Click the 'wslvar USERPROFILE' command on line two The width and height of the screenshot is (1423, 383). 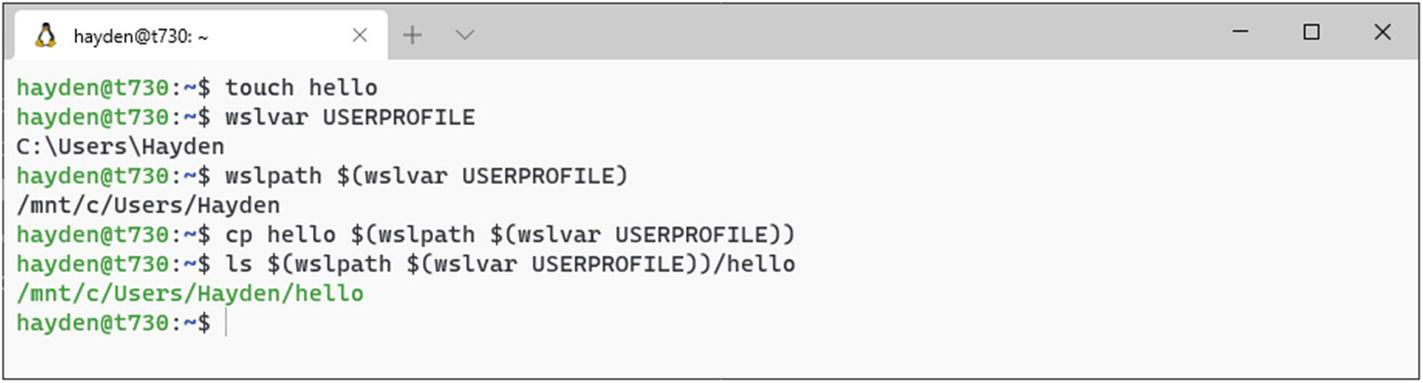pyautogui.click(x=350, y=118)
